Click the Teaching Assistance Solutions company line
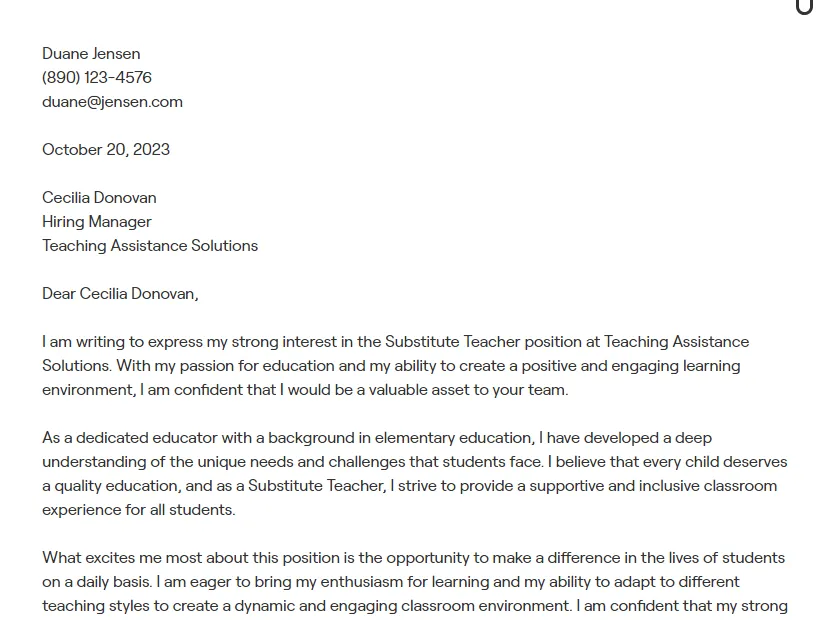Screen dimensions: 836x620 tap(150, 246)
